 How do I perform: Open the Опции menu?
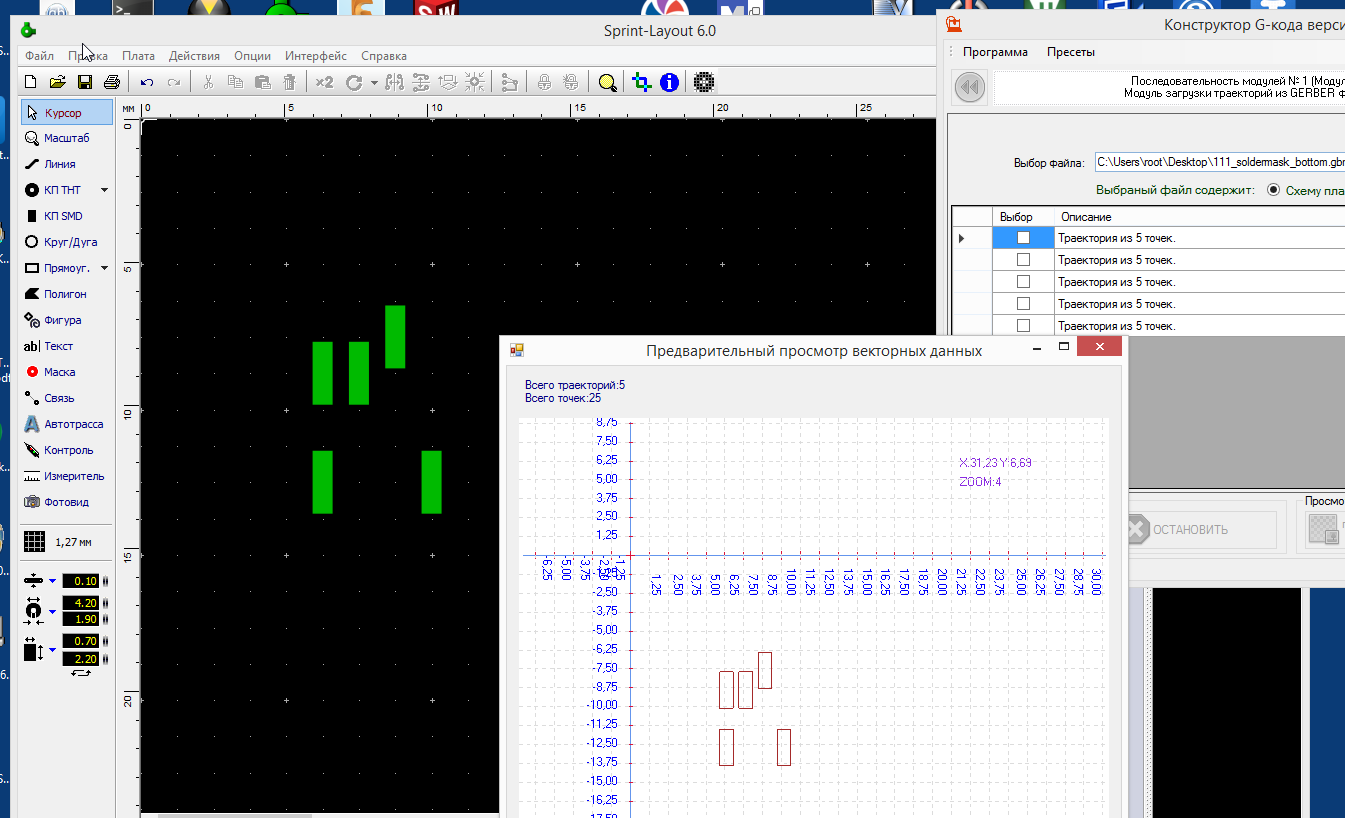point(252,56)
